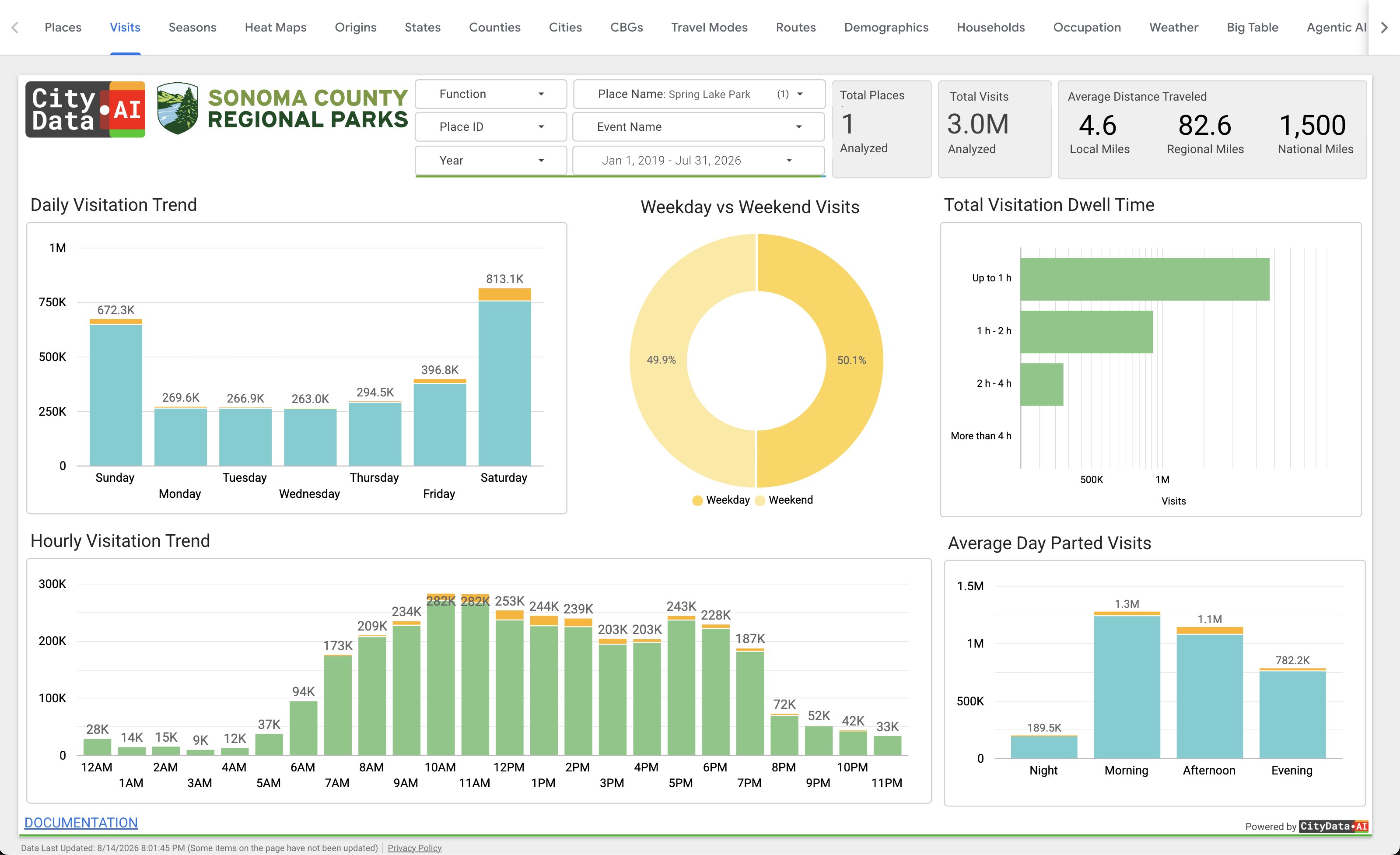Click the Morning 1.3M bar
The image size is (1400, 855).
tap(1127, 685)
